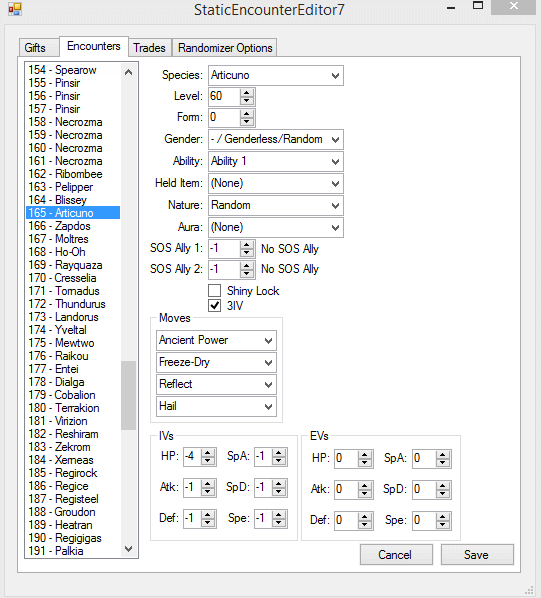The width and height of the screenshot is (541, 598).
Task: Enable the Shiny Lock checkbox
Action: 215,291
